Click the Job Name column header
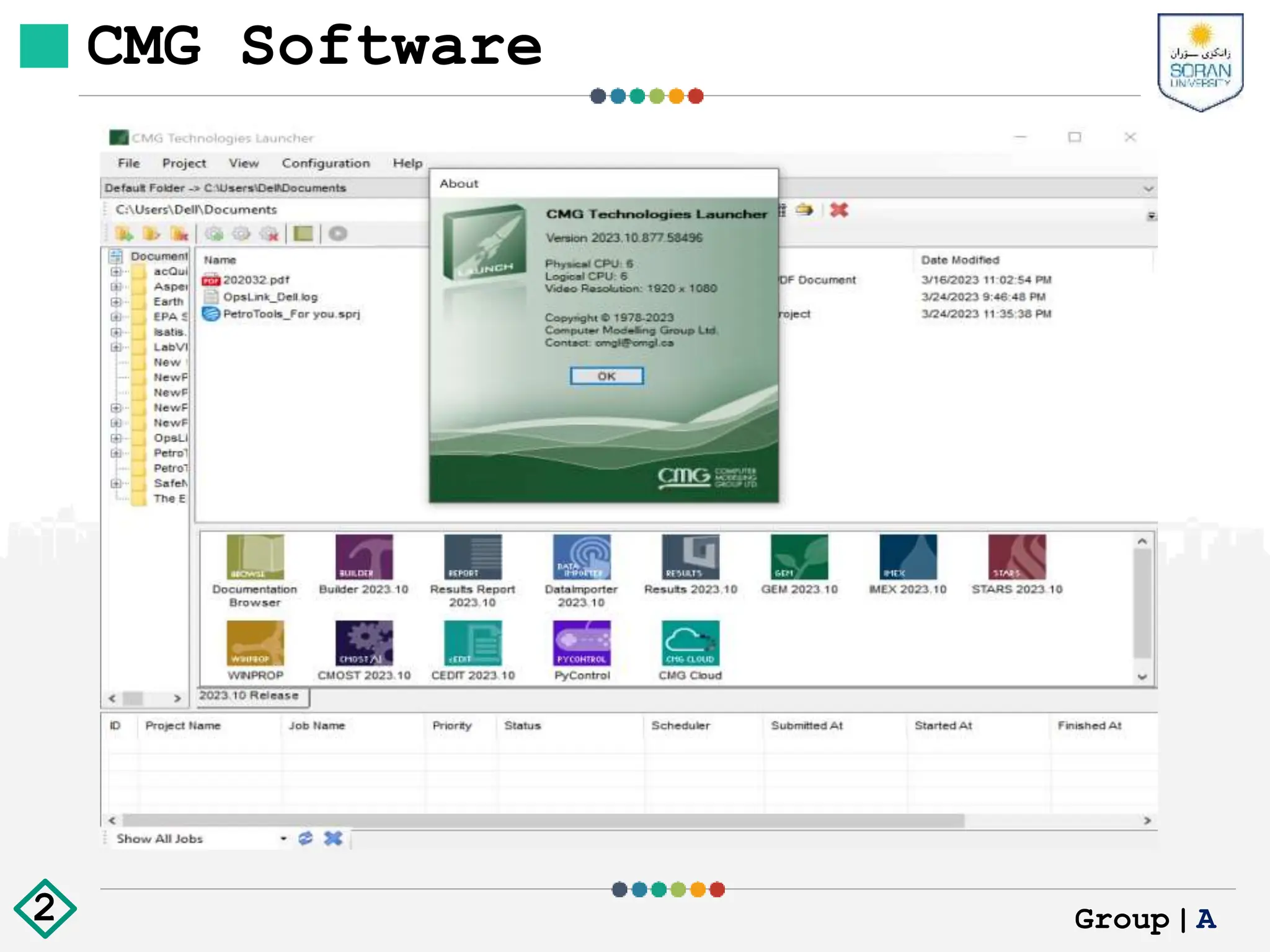The width and height of the screenshot is (1270, 952). pos(317,725)
